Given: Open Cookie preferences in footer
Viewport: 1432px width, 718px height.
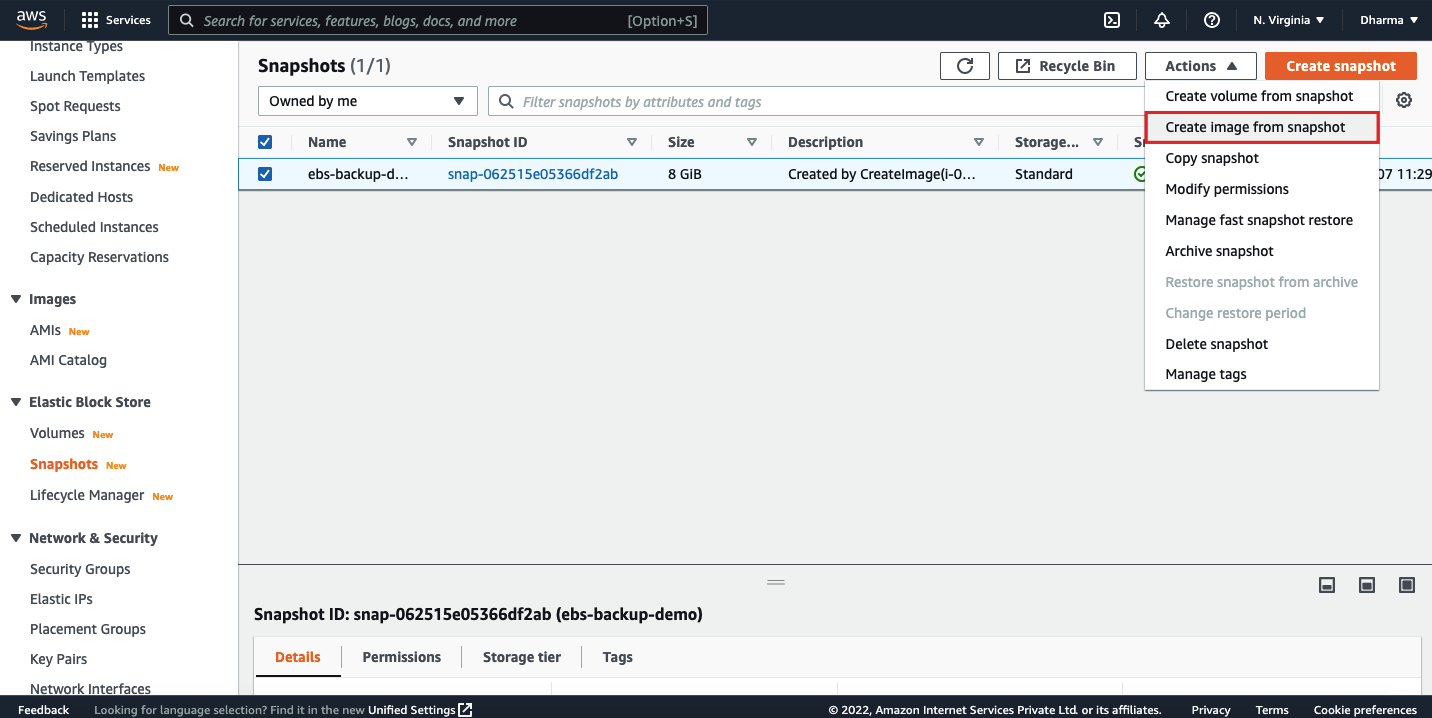Looking at the screenshot, I should [x=1365, y=710].
